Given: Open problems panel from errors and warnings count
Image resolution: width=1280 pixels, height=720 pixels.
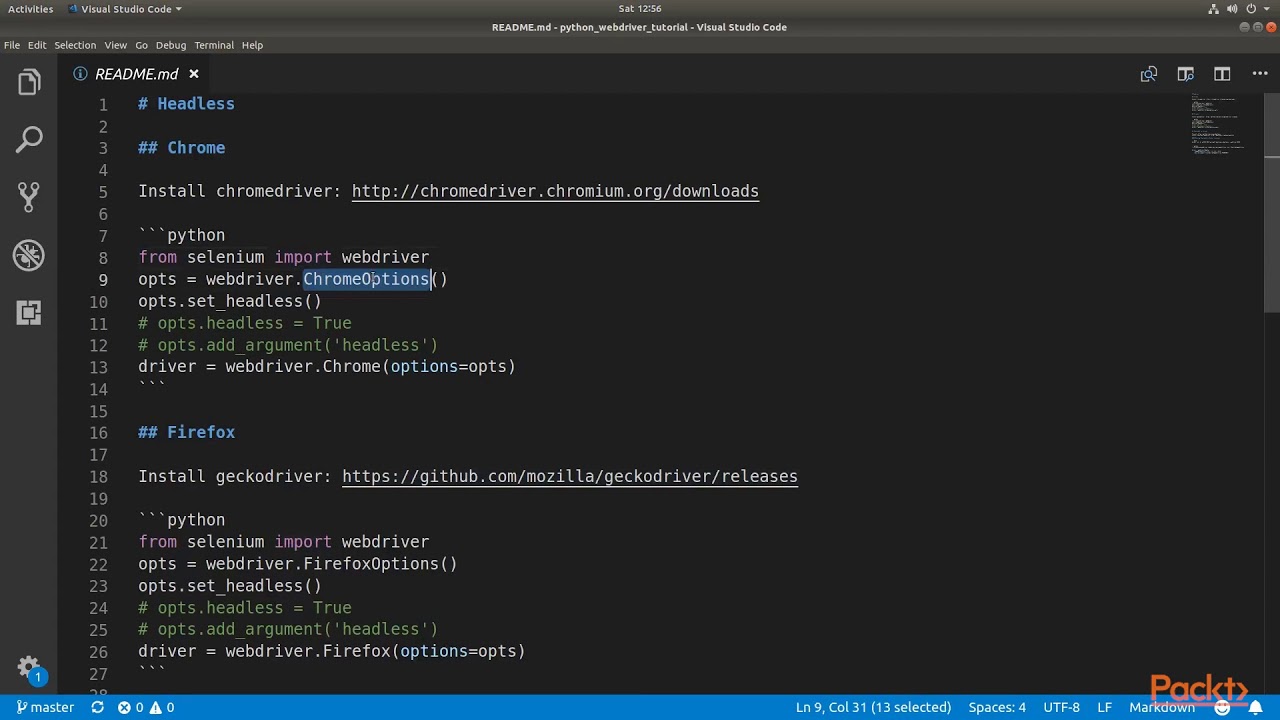Looking at the screenshot, I should tap(146, 707).
